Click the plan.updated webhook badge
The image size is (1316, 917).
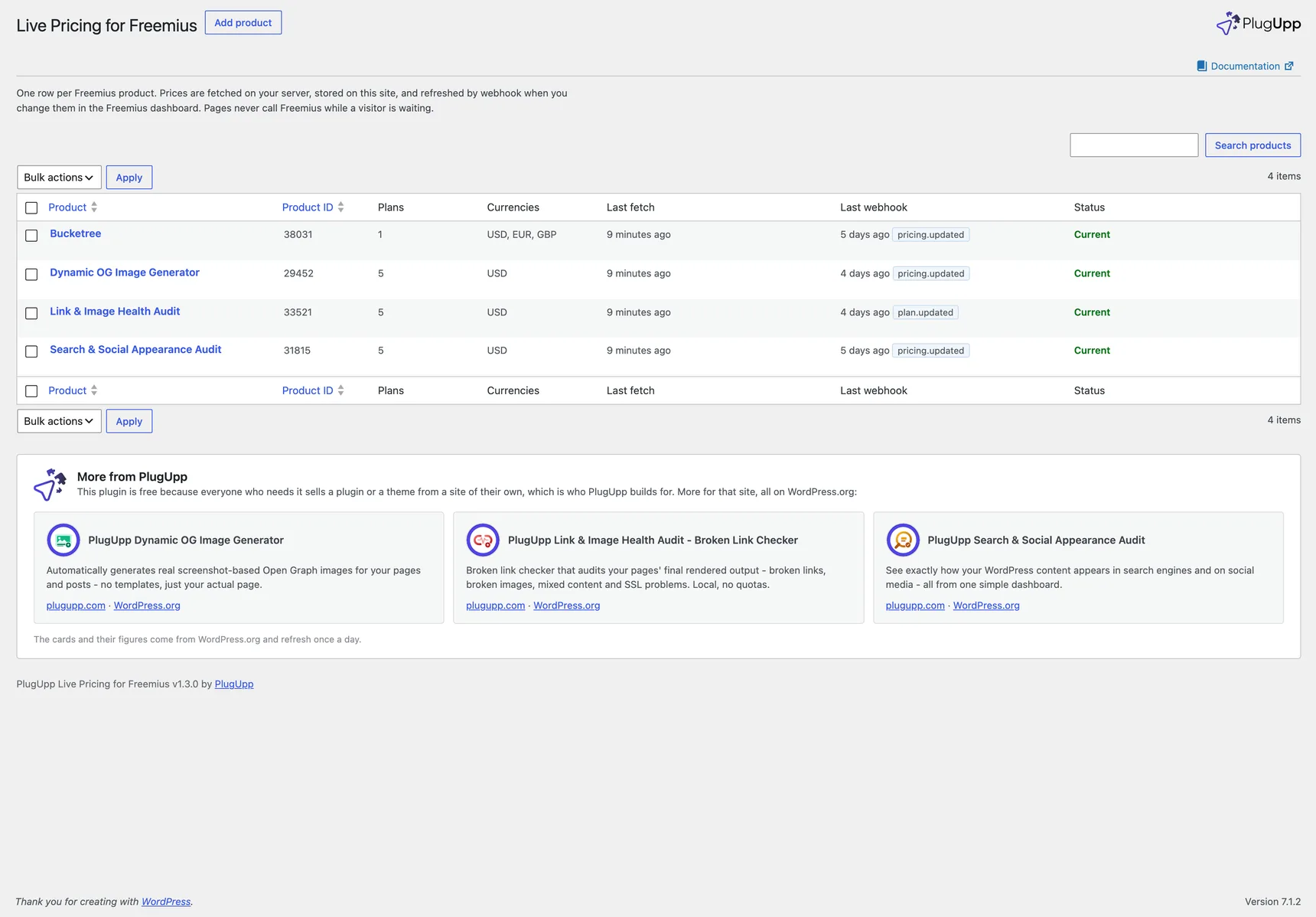click(925, 312)
